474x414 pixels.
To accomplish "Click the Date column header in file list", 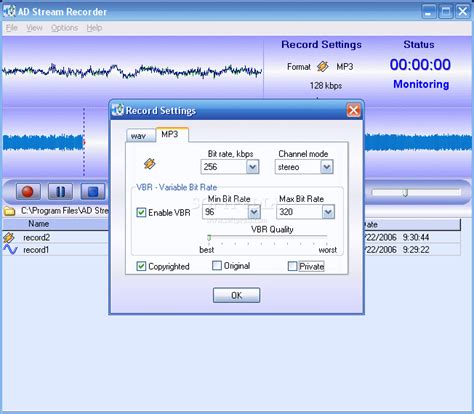I will click(x=412, y=224).
